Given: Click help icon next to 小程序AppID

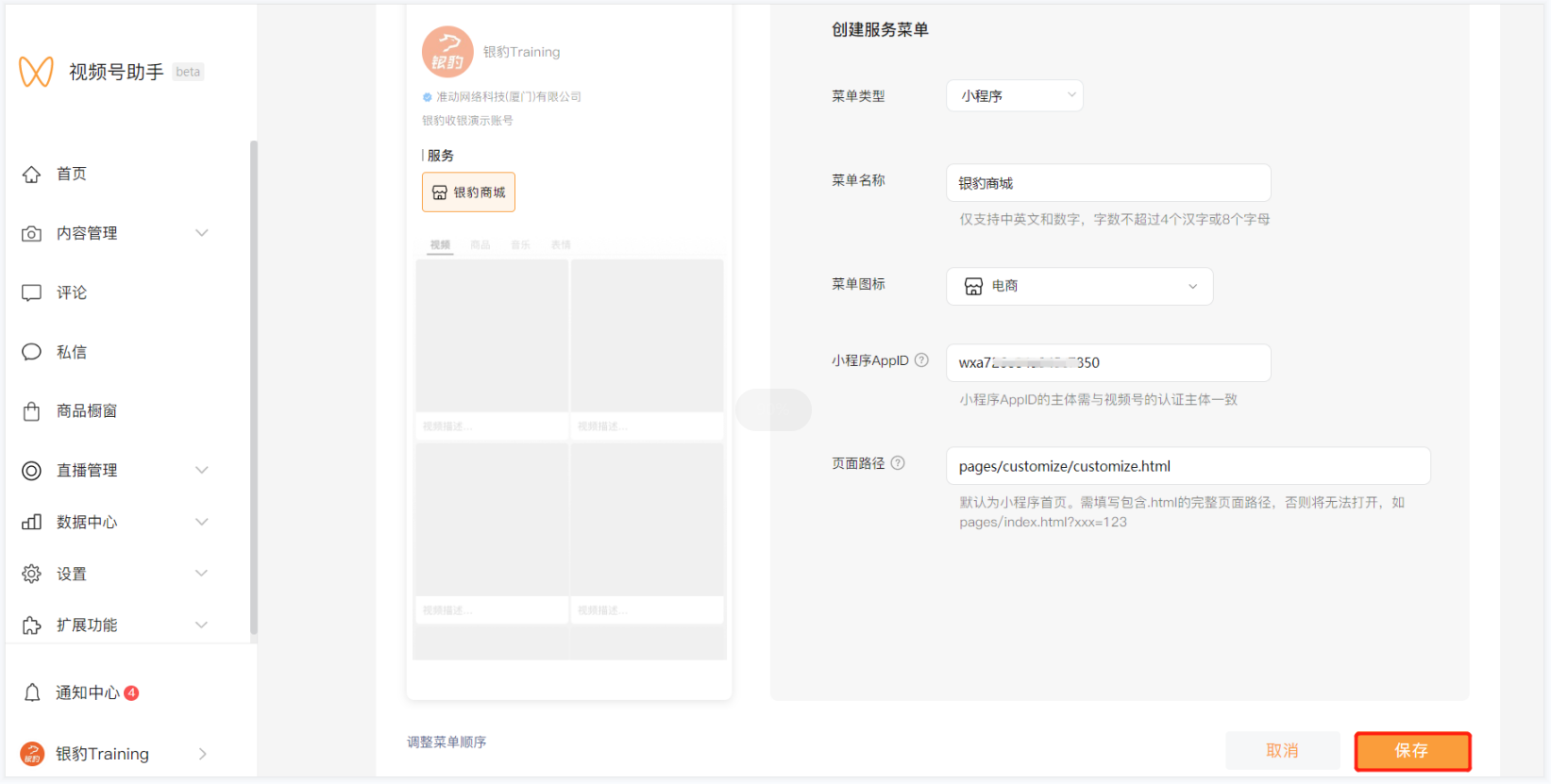Looking at the screenshot, I should pyautogui.click(x=921, y=360).
